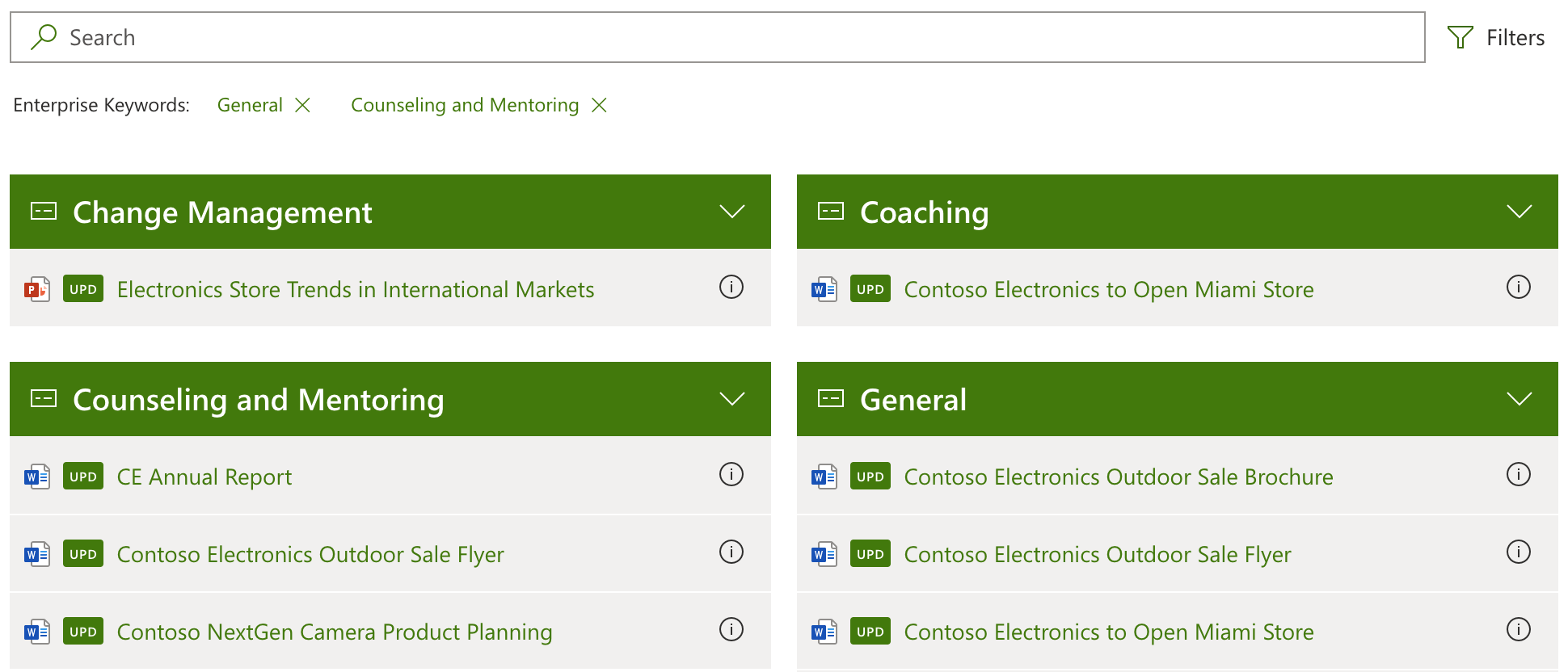The height and width of the screenshot is (672, 1568).
Task: Click the Counseling and Mentoring filter tag
Action: click(465, 105)
